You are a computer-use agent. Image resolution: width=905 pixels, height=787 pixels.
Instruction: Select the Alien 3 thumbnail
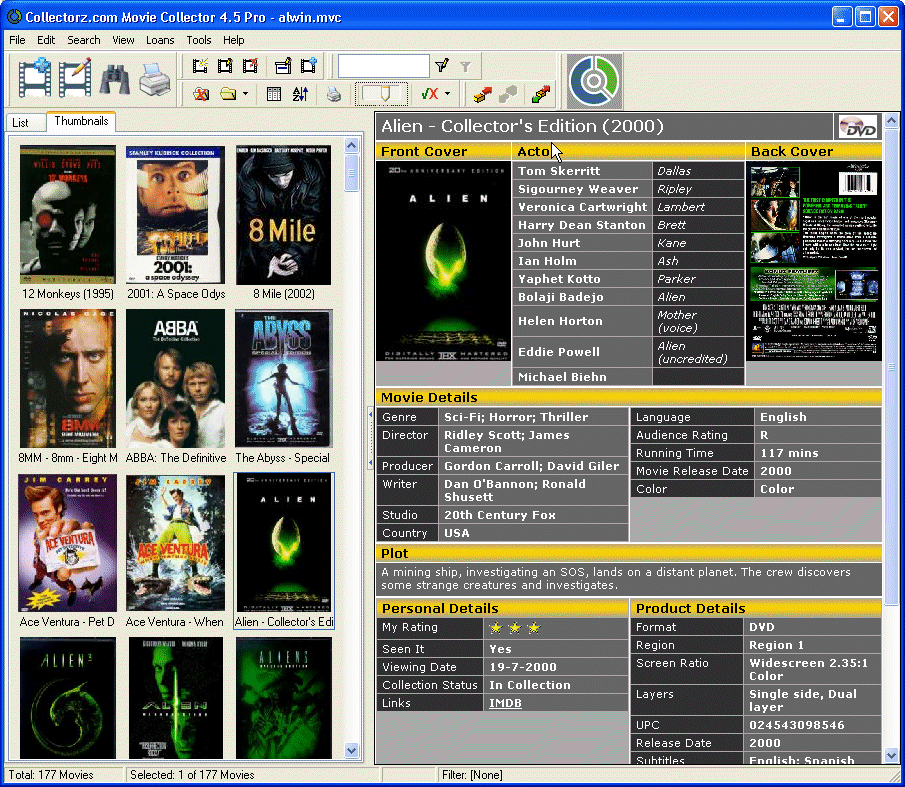(68, 698)
